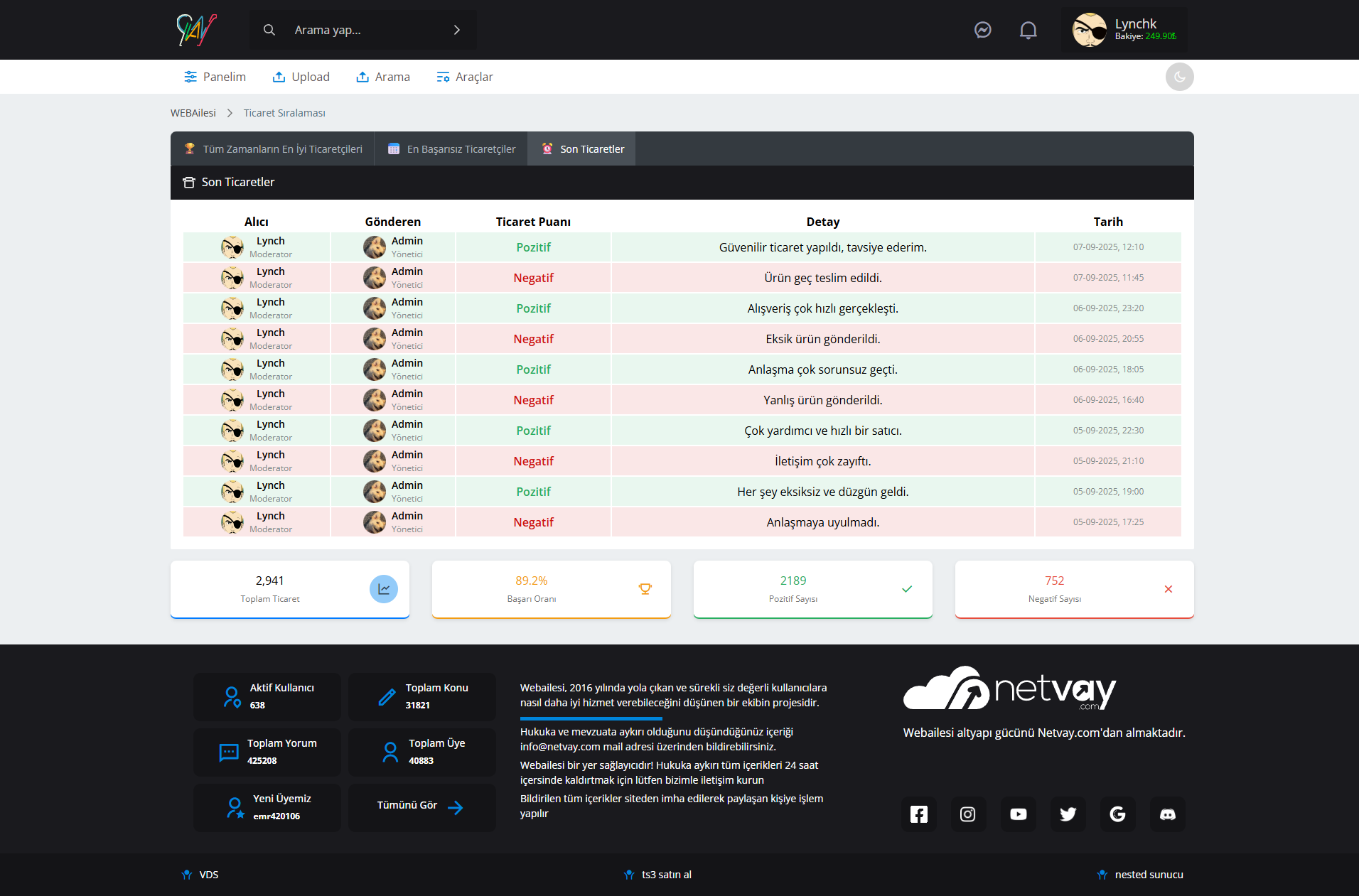Click the Toplam Üye person icon
1359x896 pixels.
click(x=390, y=752)
